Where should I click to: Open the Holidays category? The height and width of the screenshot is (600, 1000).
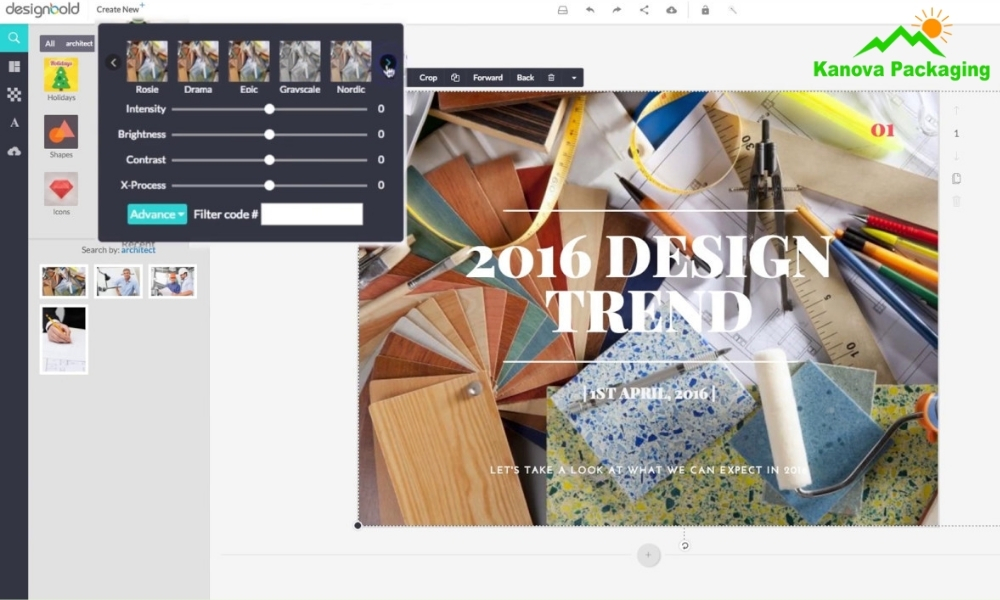[x=61, y=79]
